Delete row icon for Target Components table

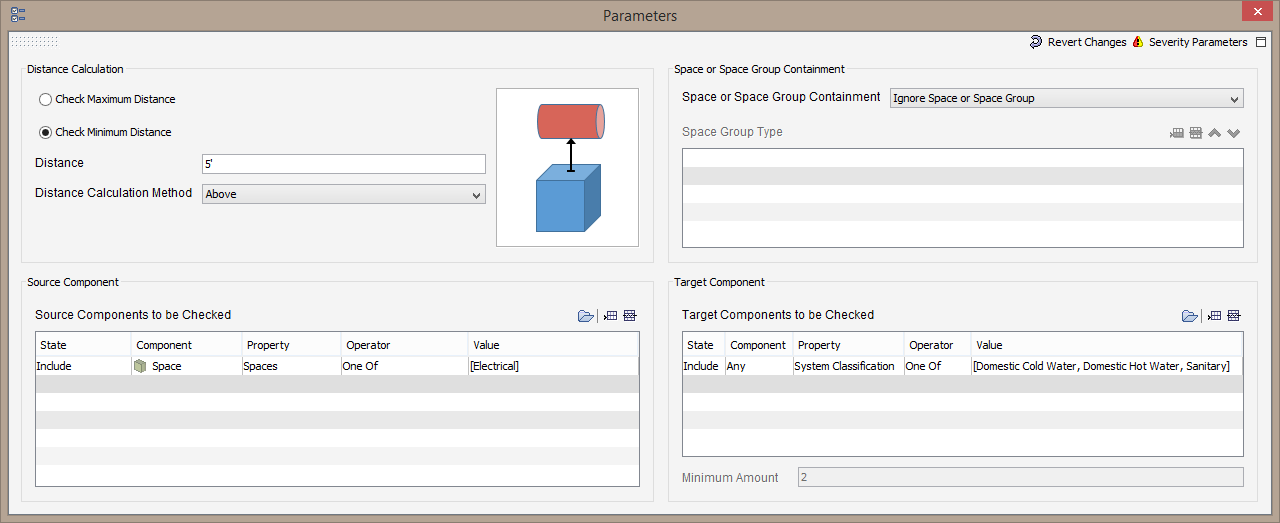(1234, 316)
